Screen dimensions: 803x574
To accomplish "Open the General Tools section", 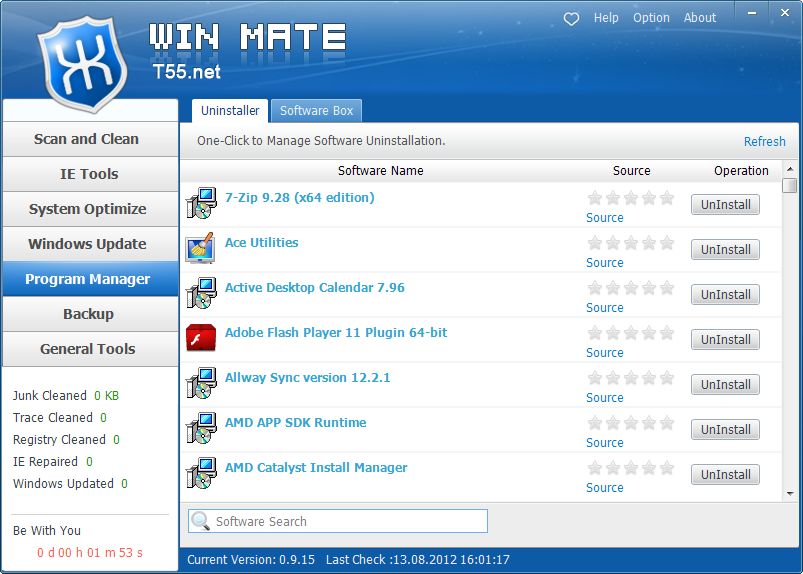I will 90,349.
